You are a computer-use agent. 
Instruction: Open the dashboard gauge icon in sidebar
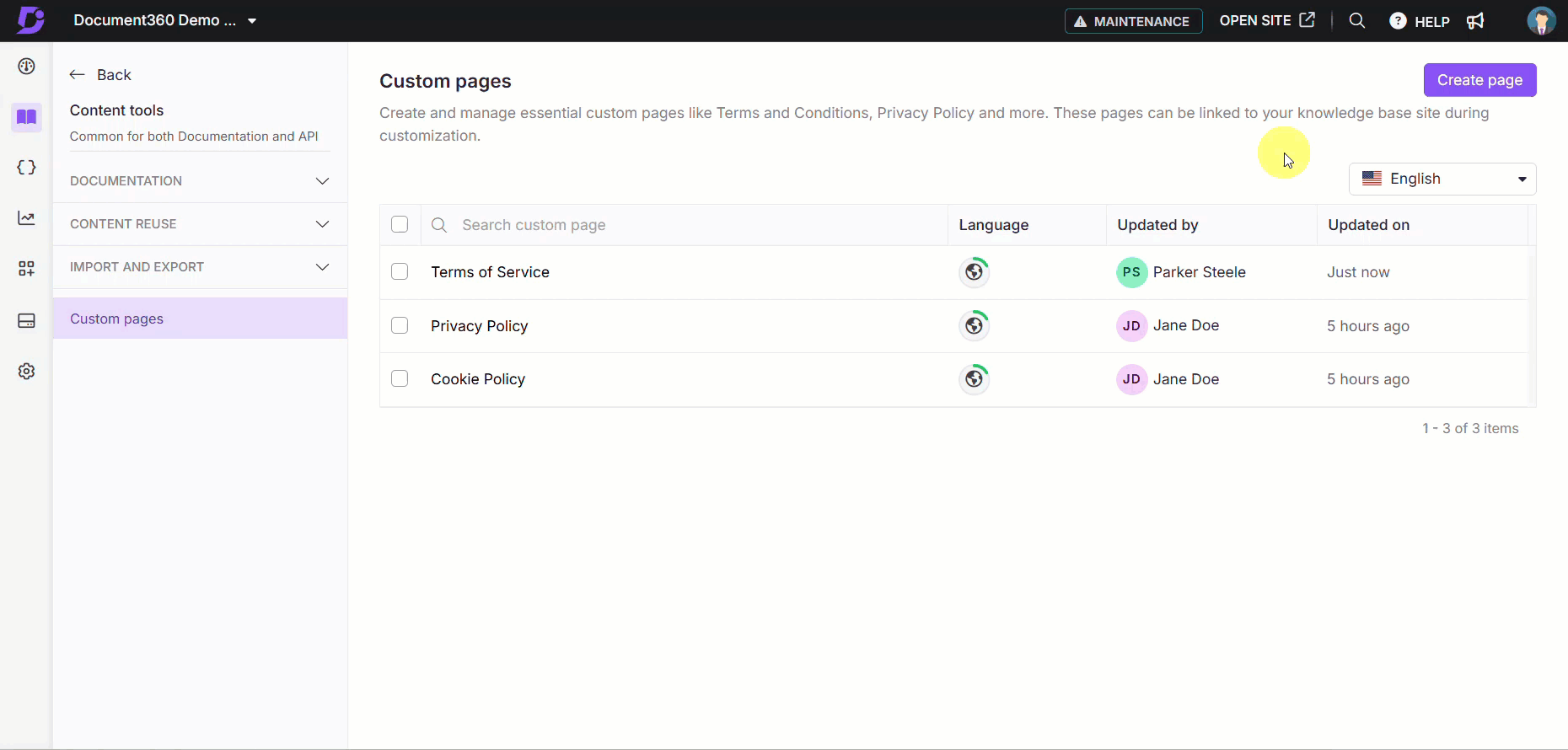pos(27,67)
